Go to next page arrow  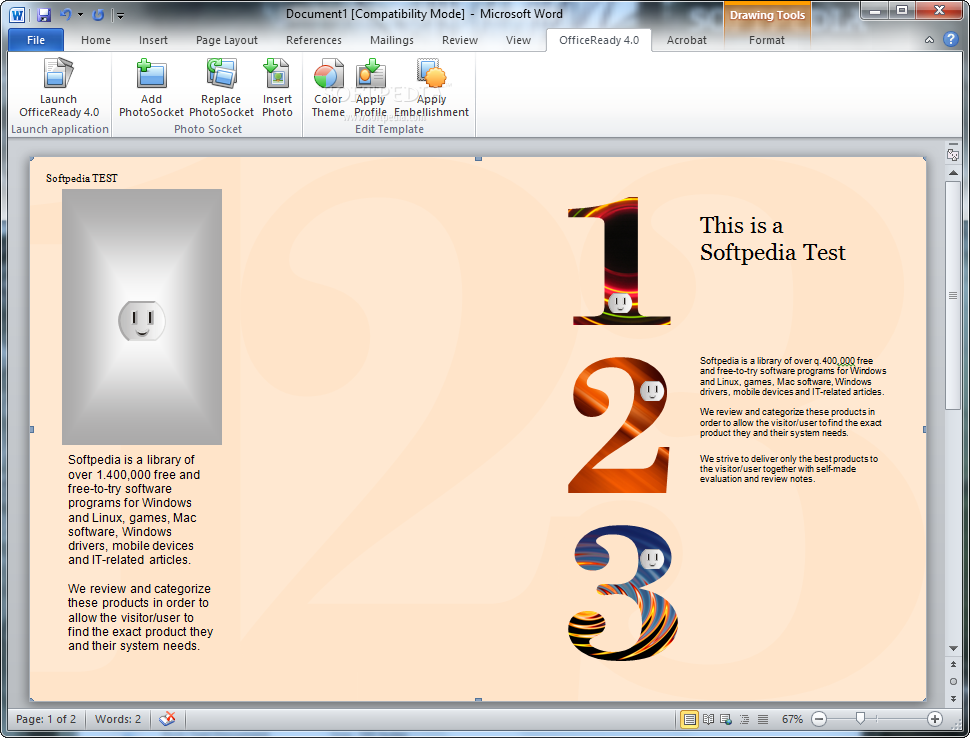pos(953,698)
